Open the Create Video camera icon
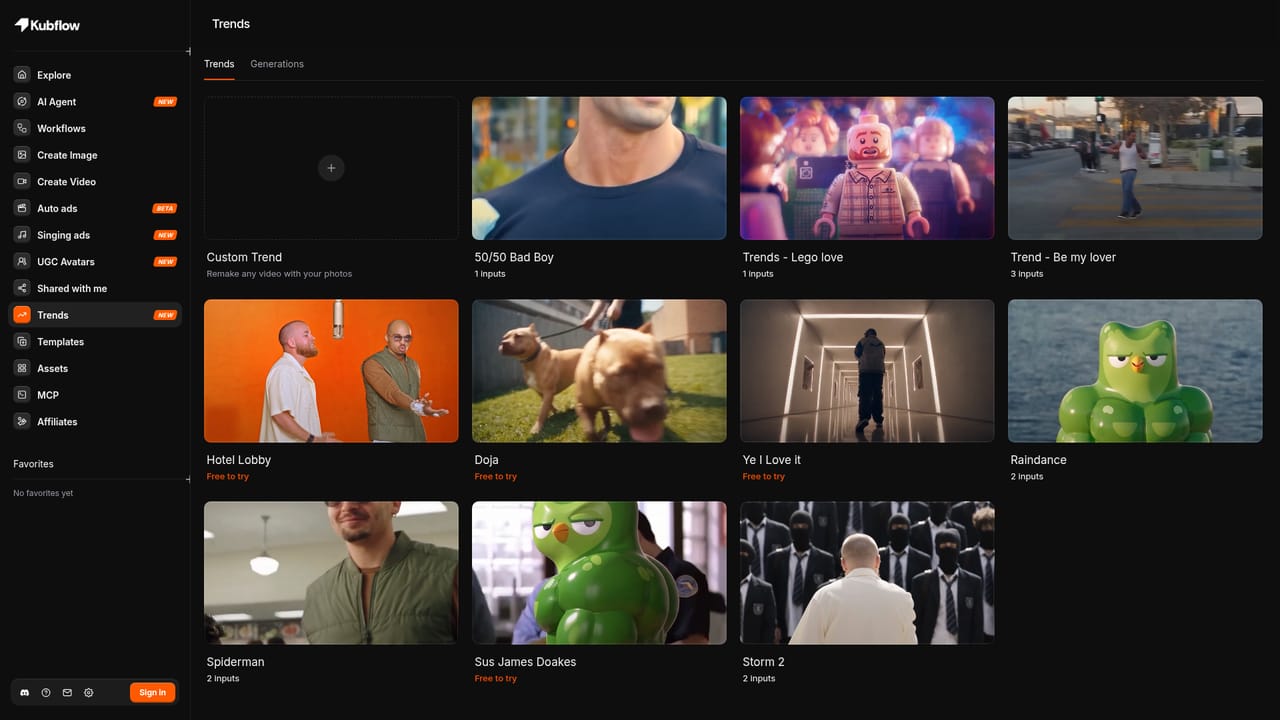Viewport: 1280px width, 720px height. tap(22, 182)
